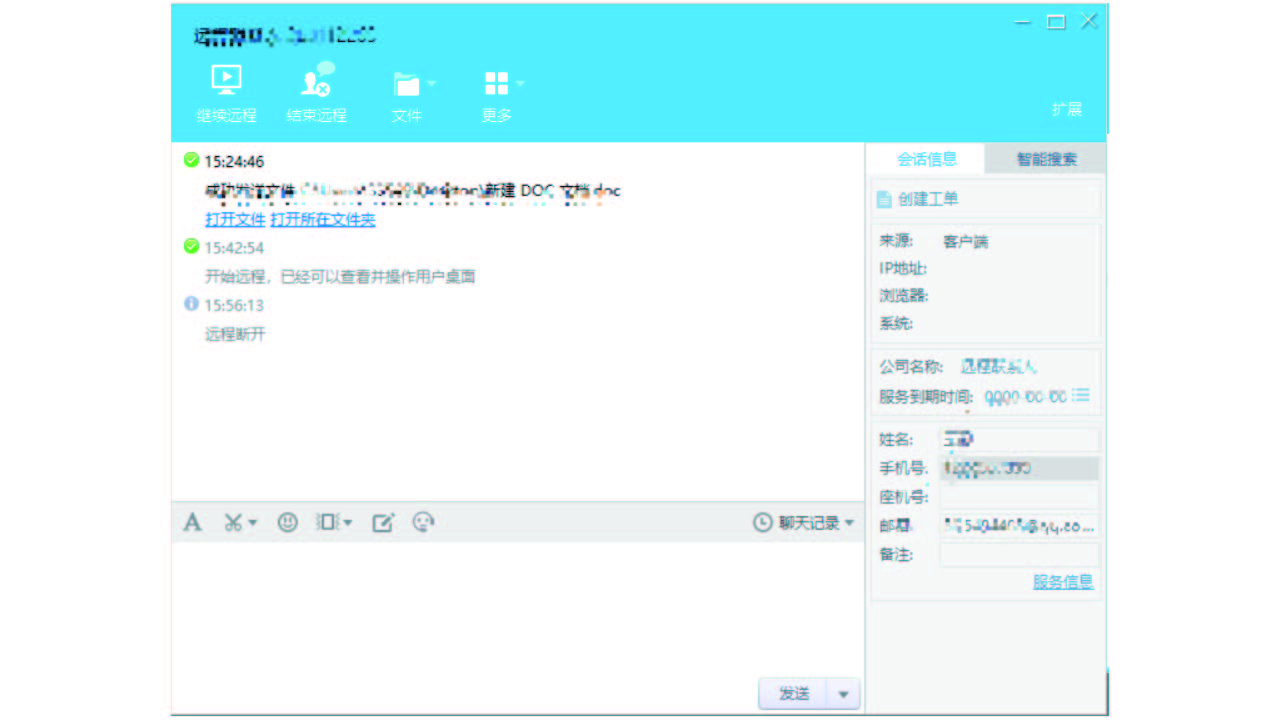The height and width of the screenshot is (720, 1280).
Task: Click inside the 备注 remarks input field
Action: (1018, 554)
